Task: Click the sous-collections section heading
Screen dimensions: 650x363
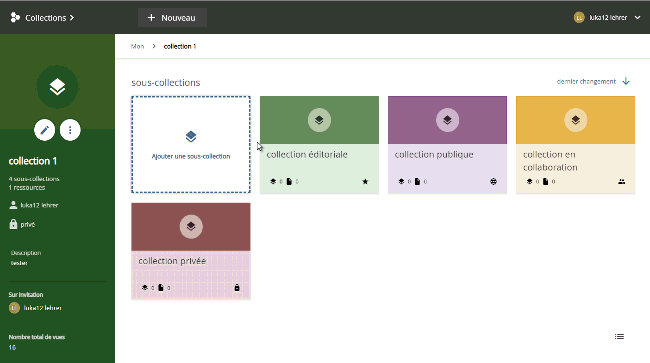Action: tap(166, 82)
